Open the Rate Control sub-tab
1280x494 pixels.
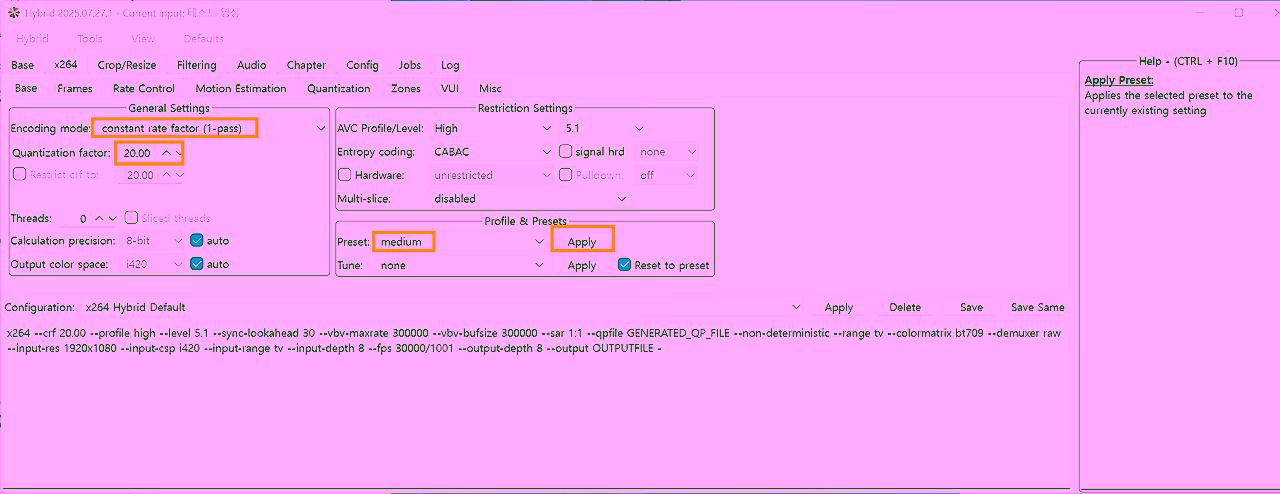pyautogui.click(x=144, y=88)
